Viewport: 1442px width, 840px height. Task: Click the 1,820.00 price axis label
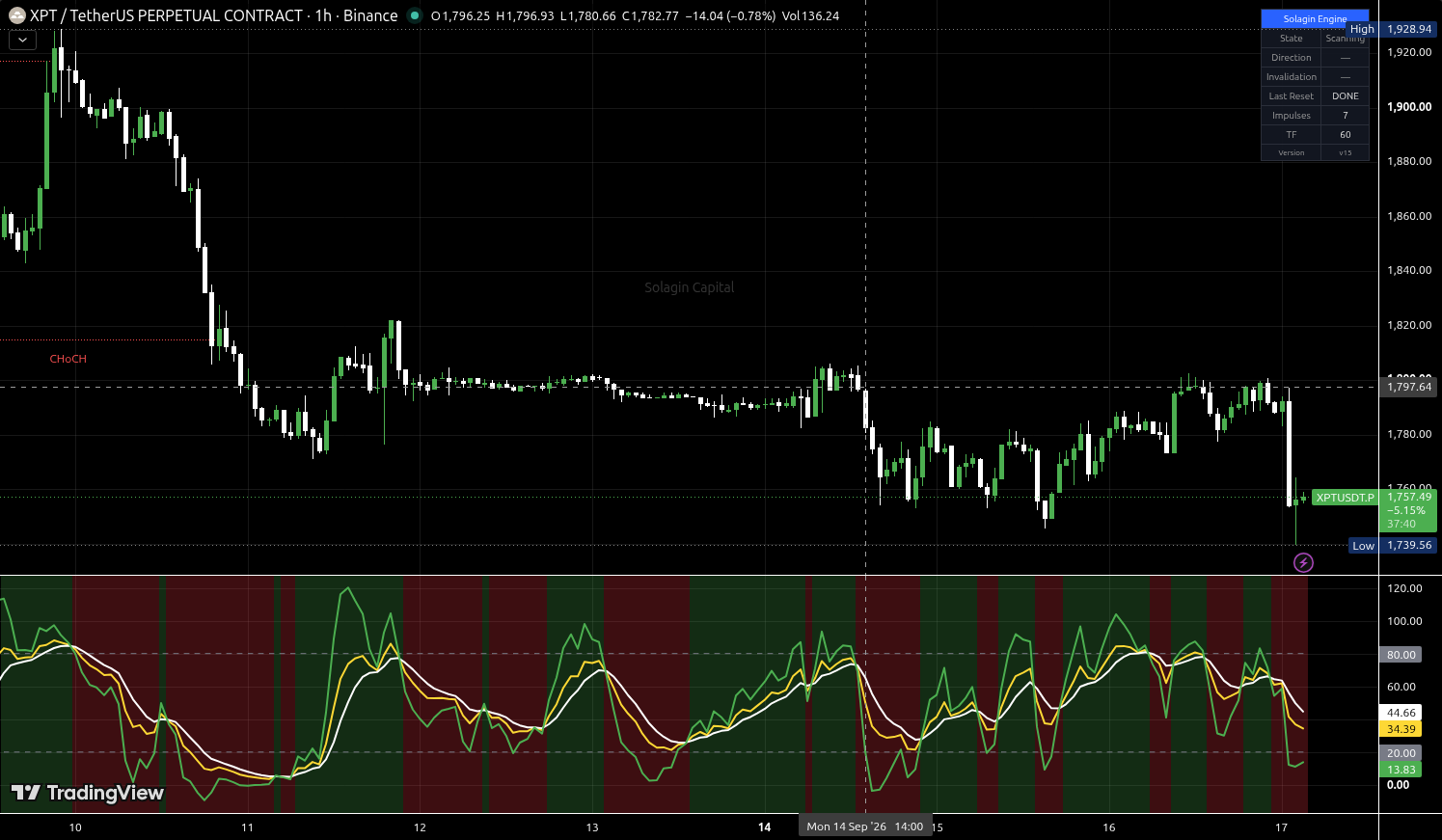[x=1409, y=325]
